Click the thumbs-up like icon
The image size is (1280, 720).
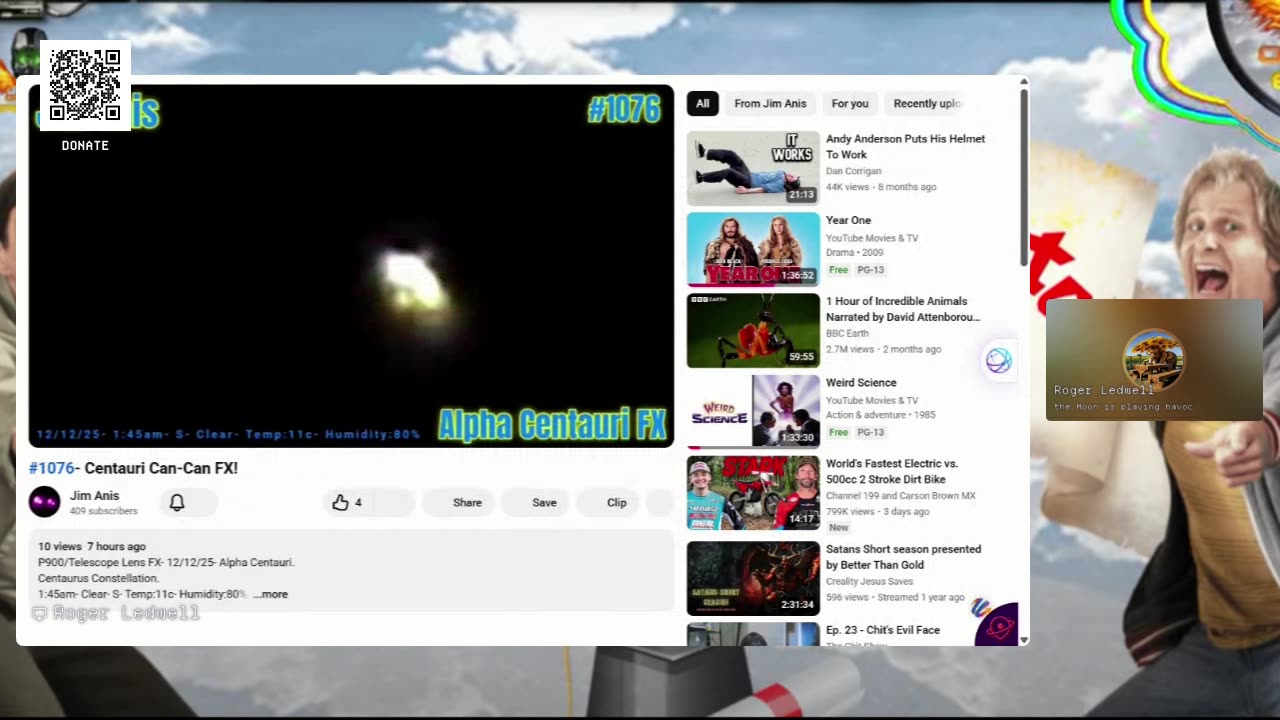[x=341, y=502]
